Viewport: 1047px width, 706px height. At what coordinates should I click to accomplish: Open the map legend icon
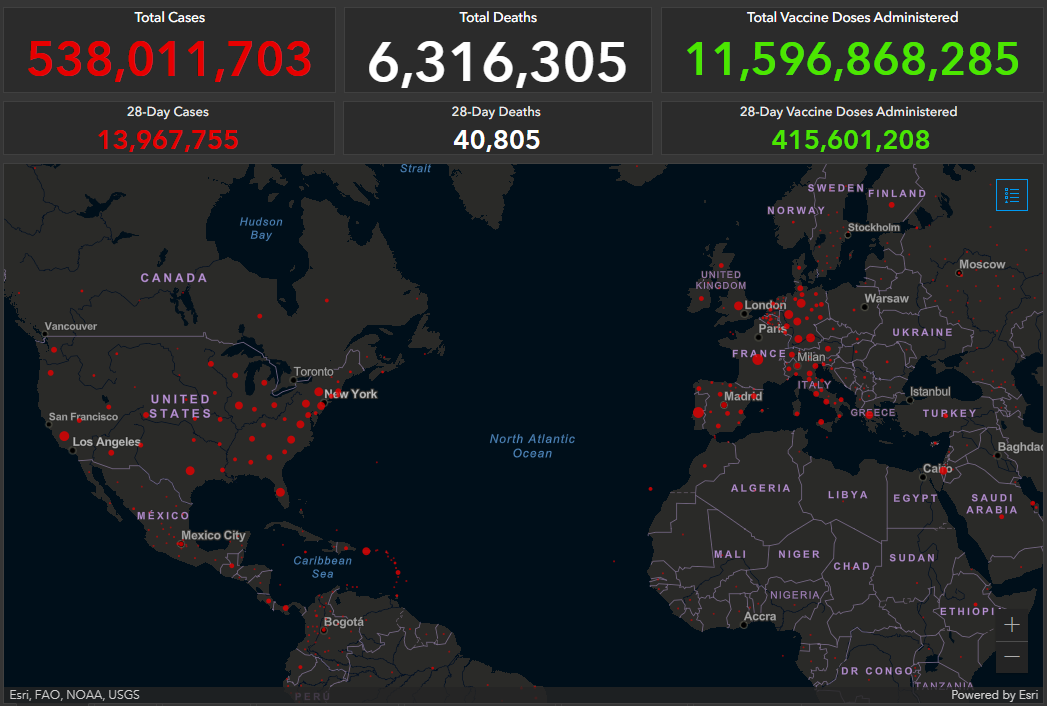pos(1011,196)
